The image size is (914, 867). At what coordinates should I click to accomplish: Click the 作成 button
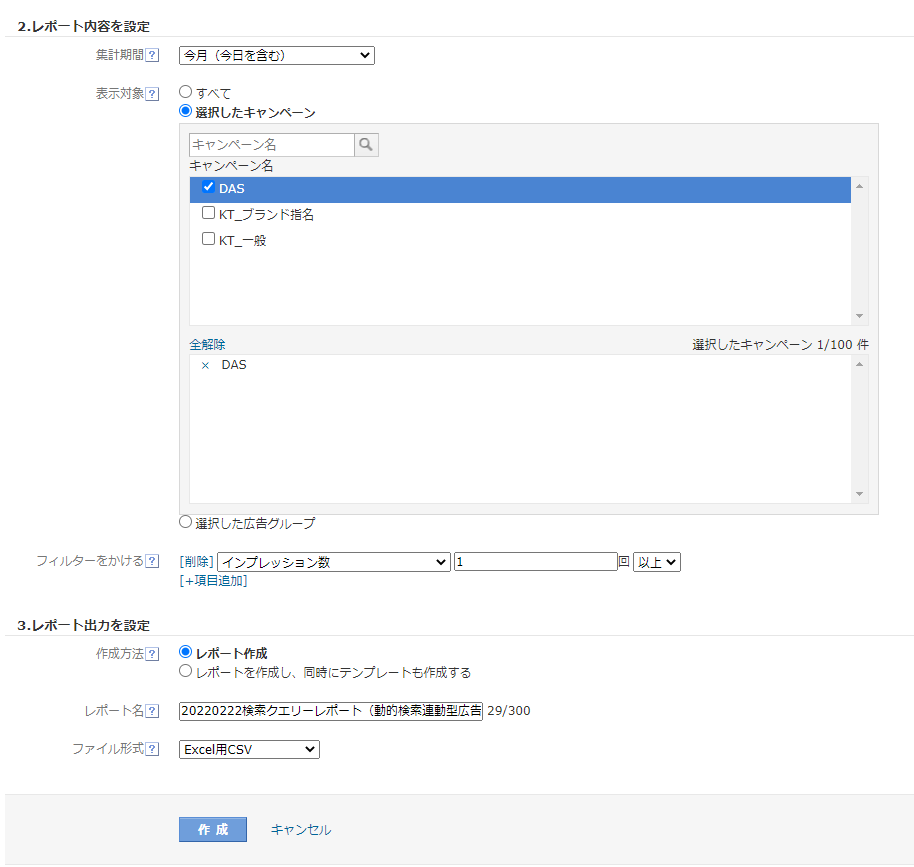coord(213,829)
